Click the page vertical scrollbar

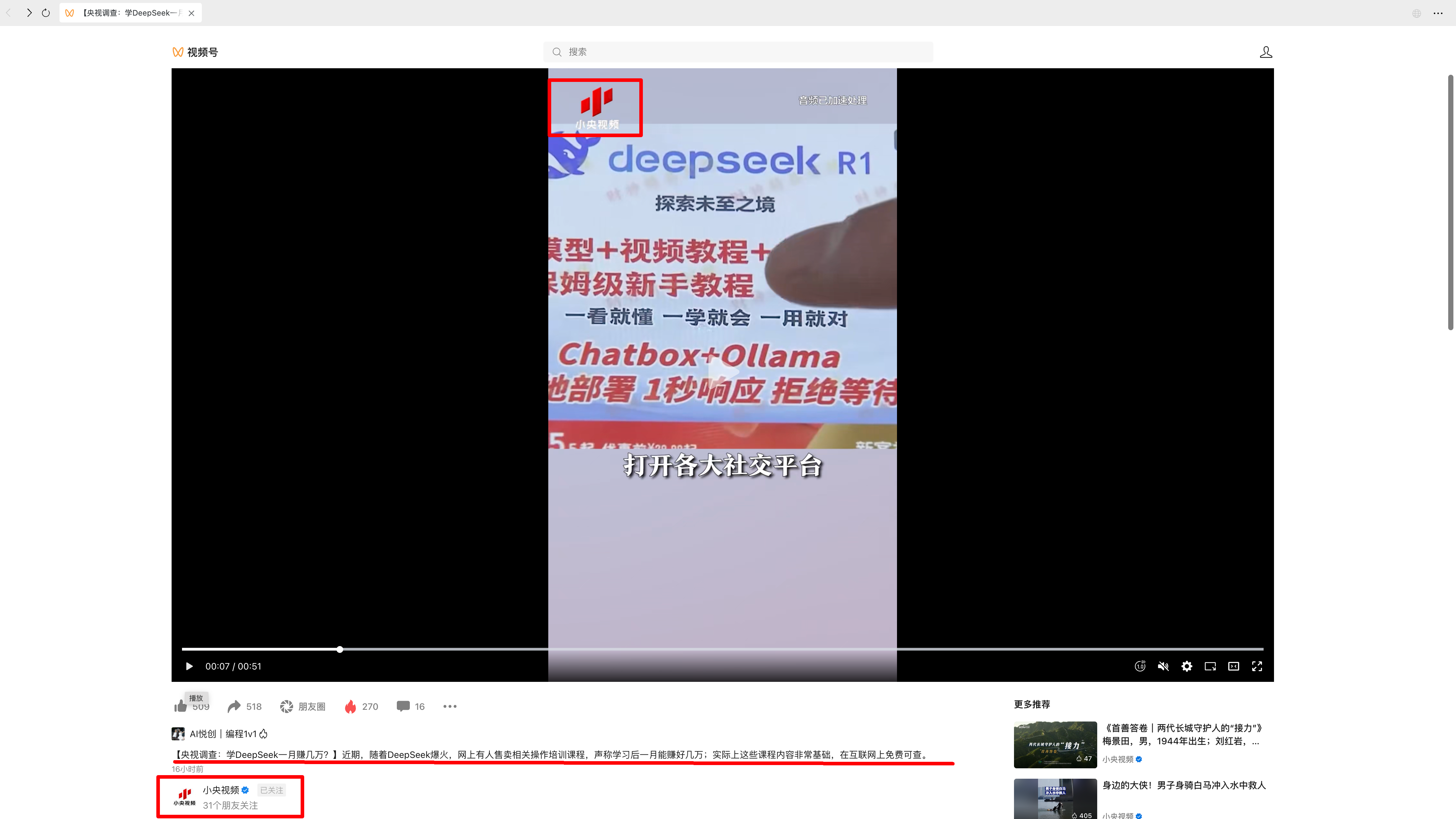[1450, 202]
